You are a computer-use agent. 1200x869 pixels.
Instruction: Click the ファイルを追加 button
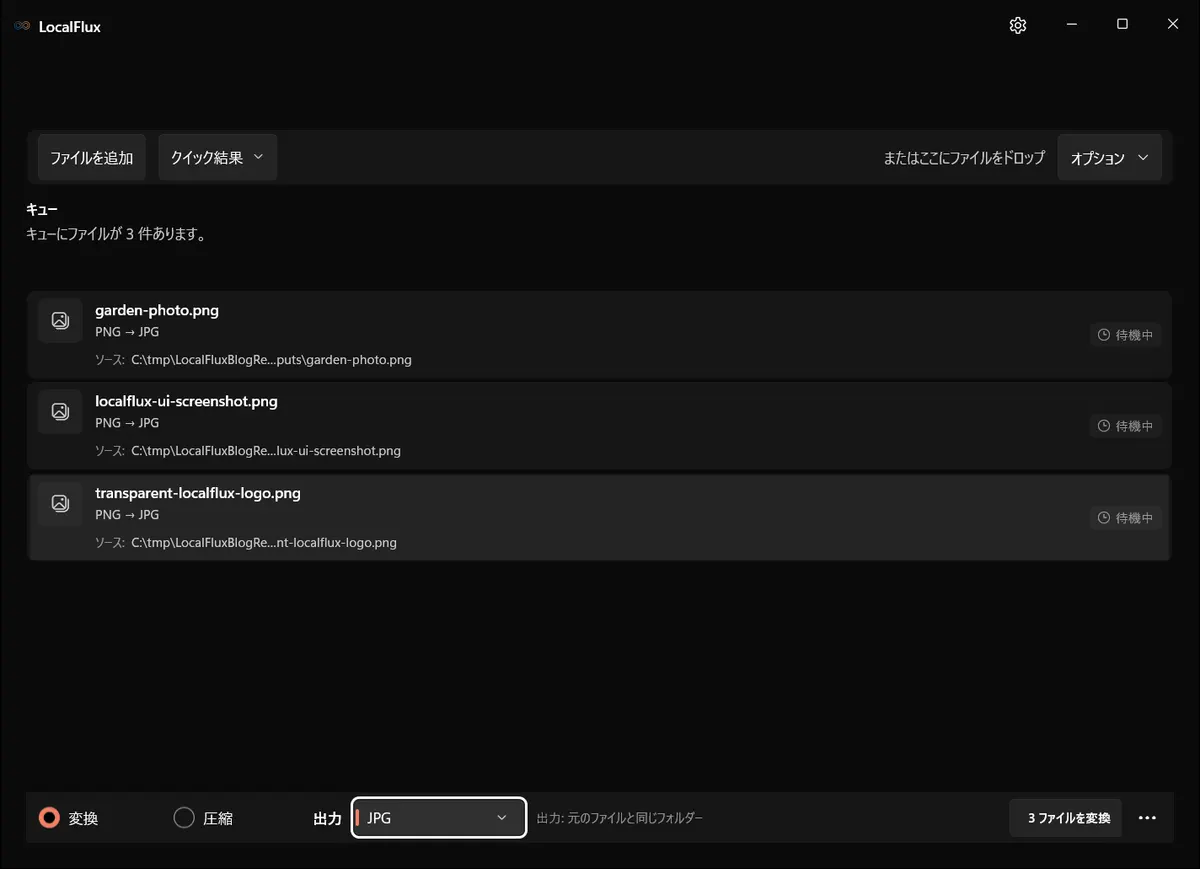pos(92,158)
